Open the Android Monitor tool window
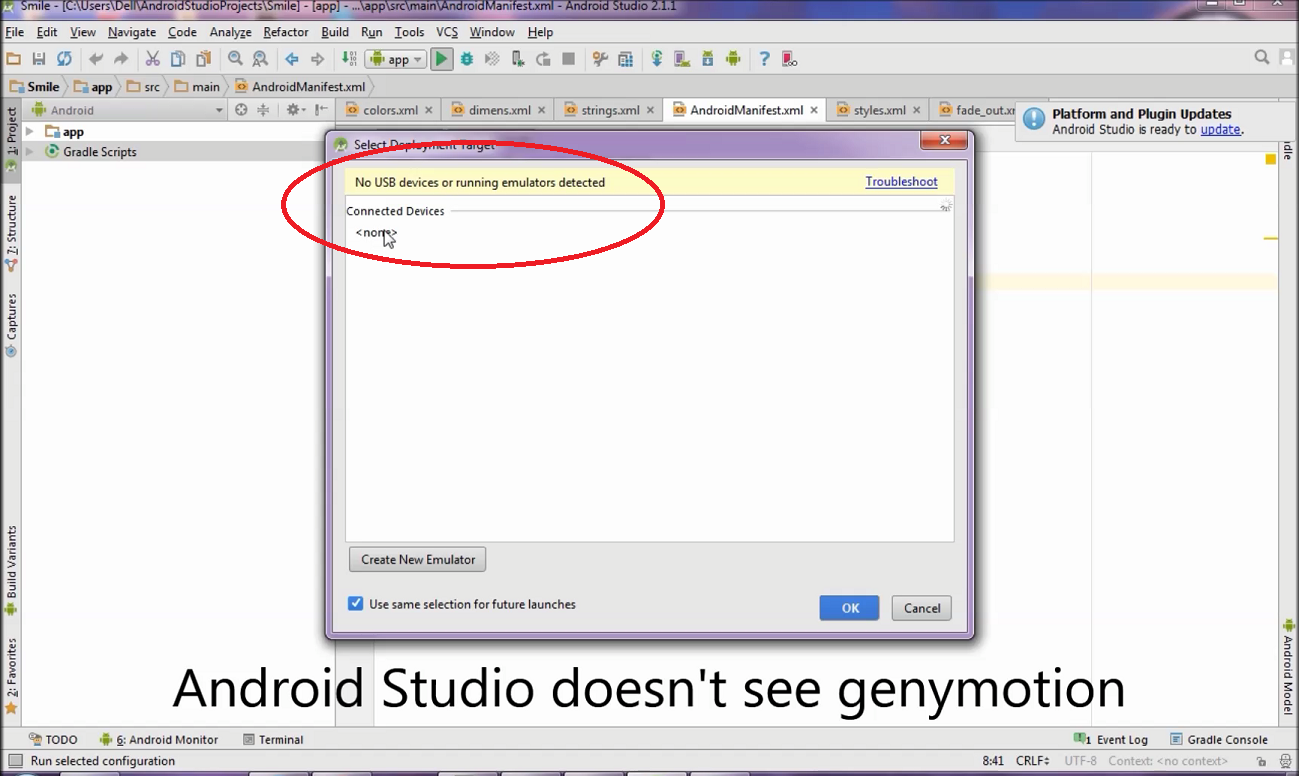 coord(159,740)
